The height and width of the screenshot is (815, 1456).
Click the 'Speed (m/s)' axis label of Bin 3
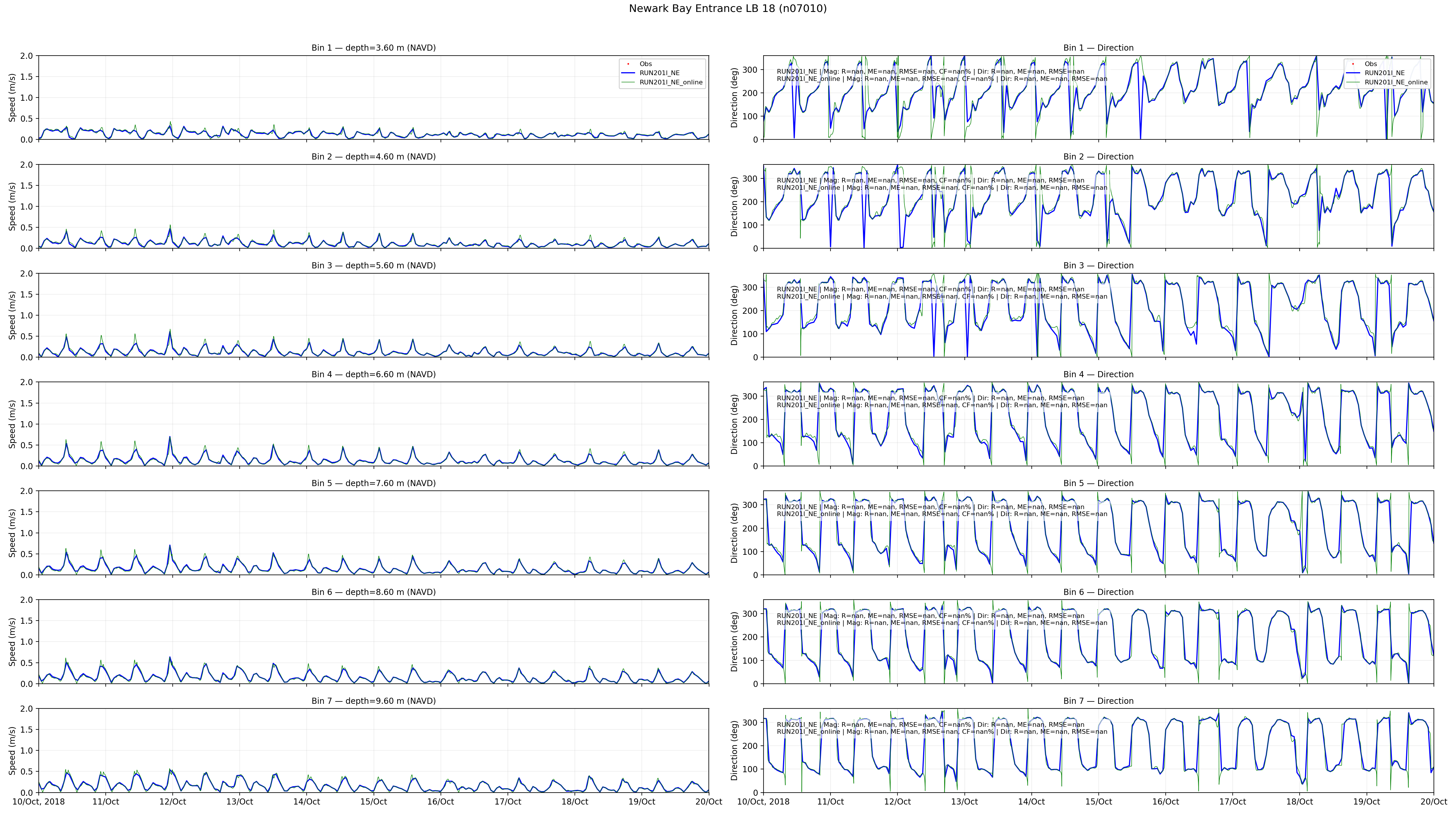[x=13, y=315]
